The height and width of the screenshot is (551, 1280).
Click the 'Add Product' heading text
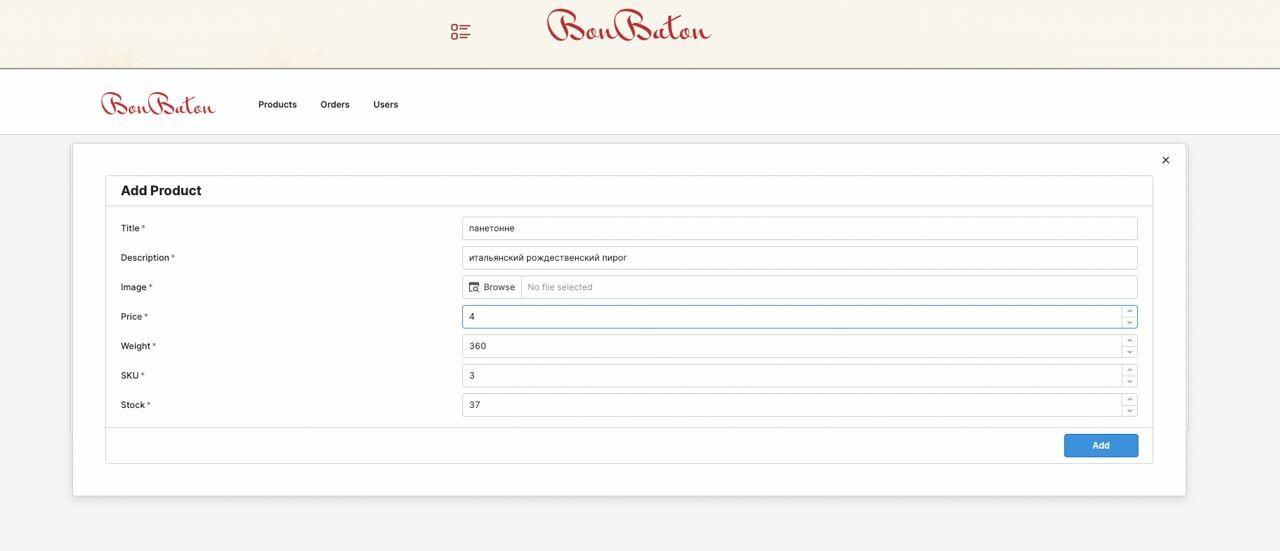[161, 191]
